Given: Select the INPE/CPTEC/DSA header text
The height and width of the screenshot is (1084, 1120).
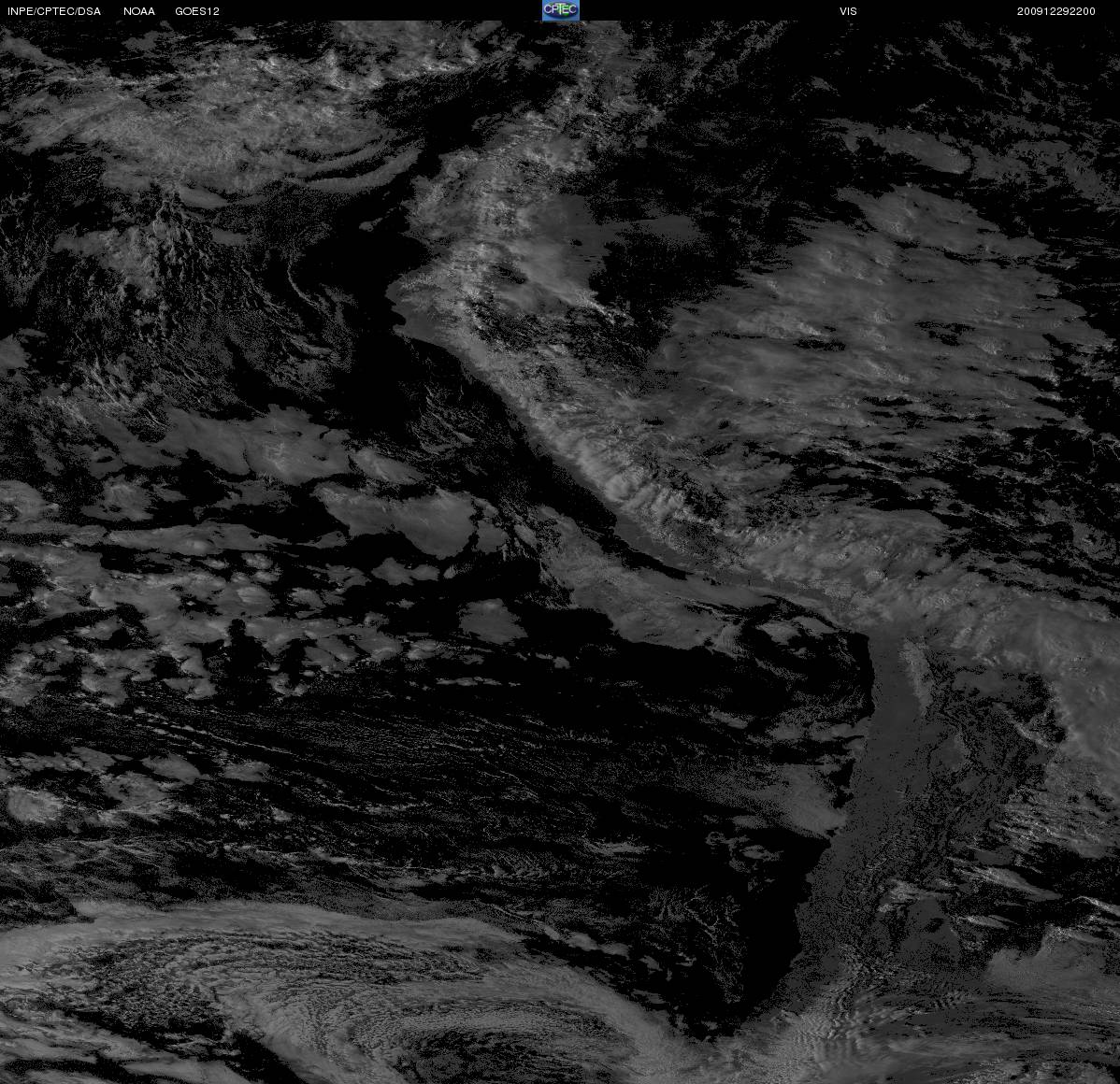Looking at the screenshot, I should (54, 11).
